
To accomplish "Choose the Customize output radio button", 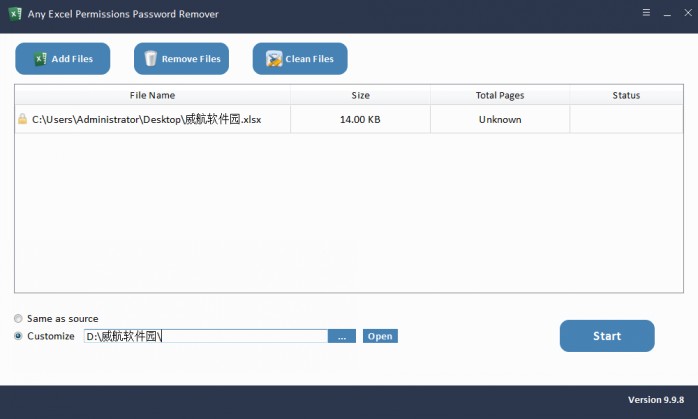I will pos(19,336).
